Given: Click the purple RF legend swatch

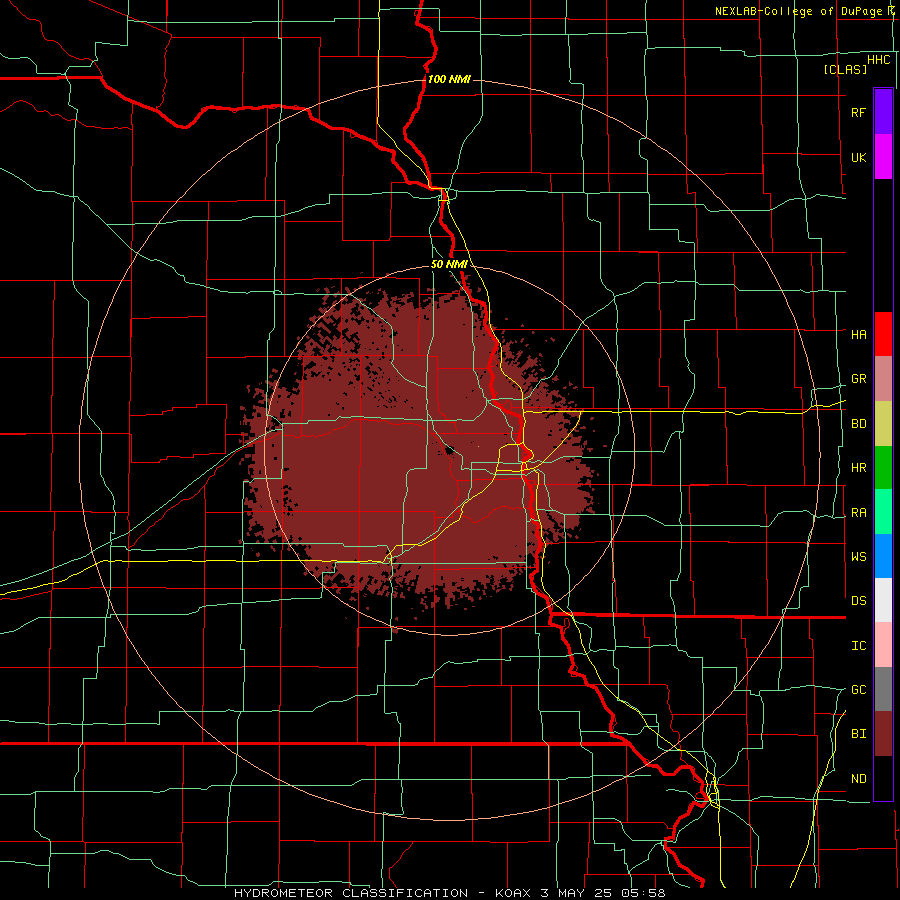Looking at the screenshot, I should 883,112.
